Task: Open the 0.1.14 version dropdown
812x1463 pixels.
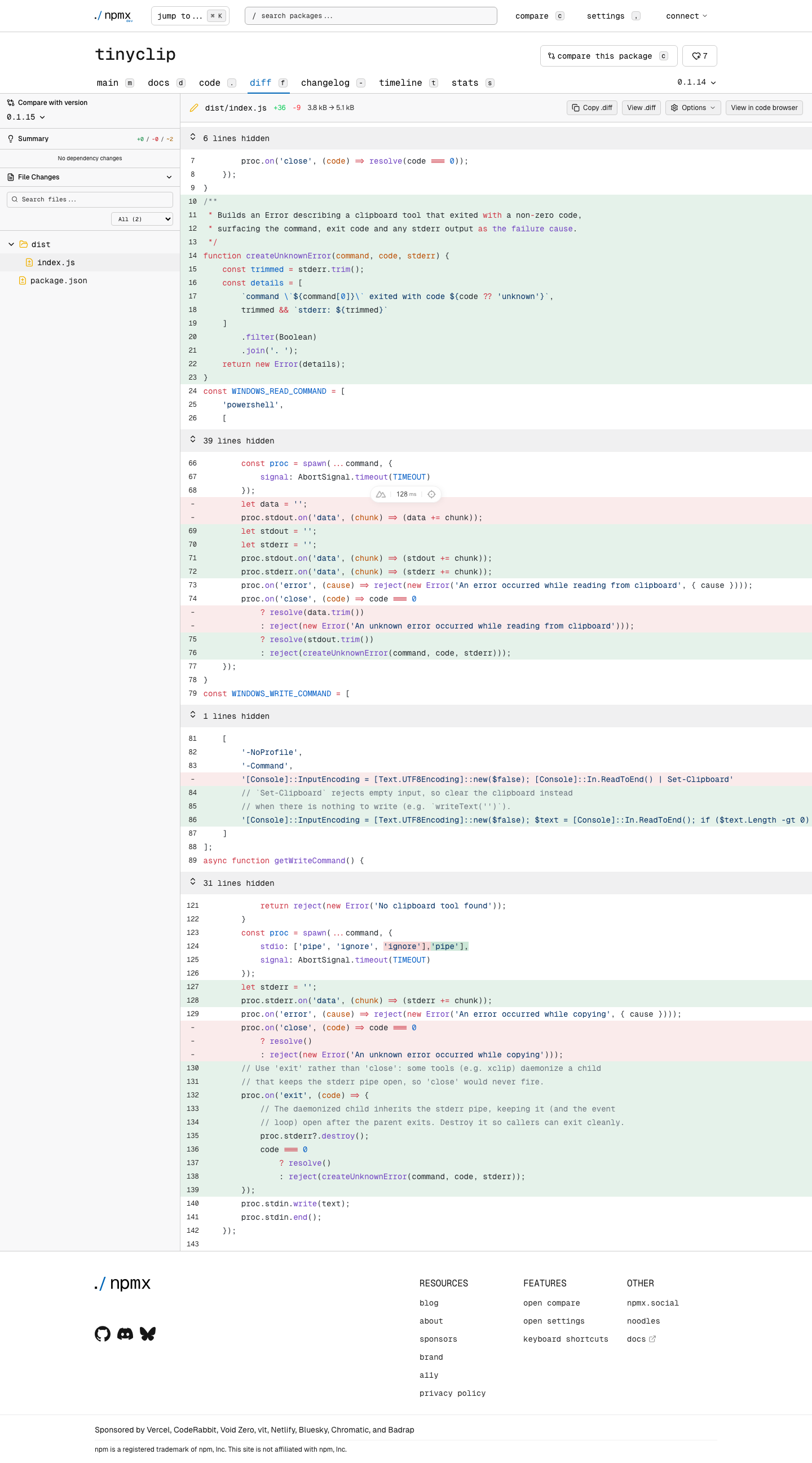Action: click(696, 82)
